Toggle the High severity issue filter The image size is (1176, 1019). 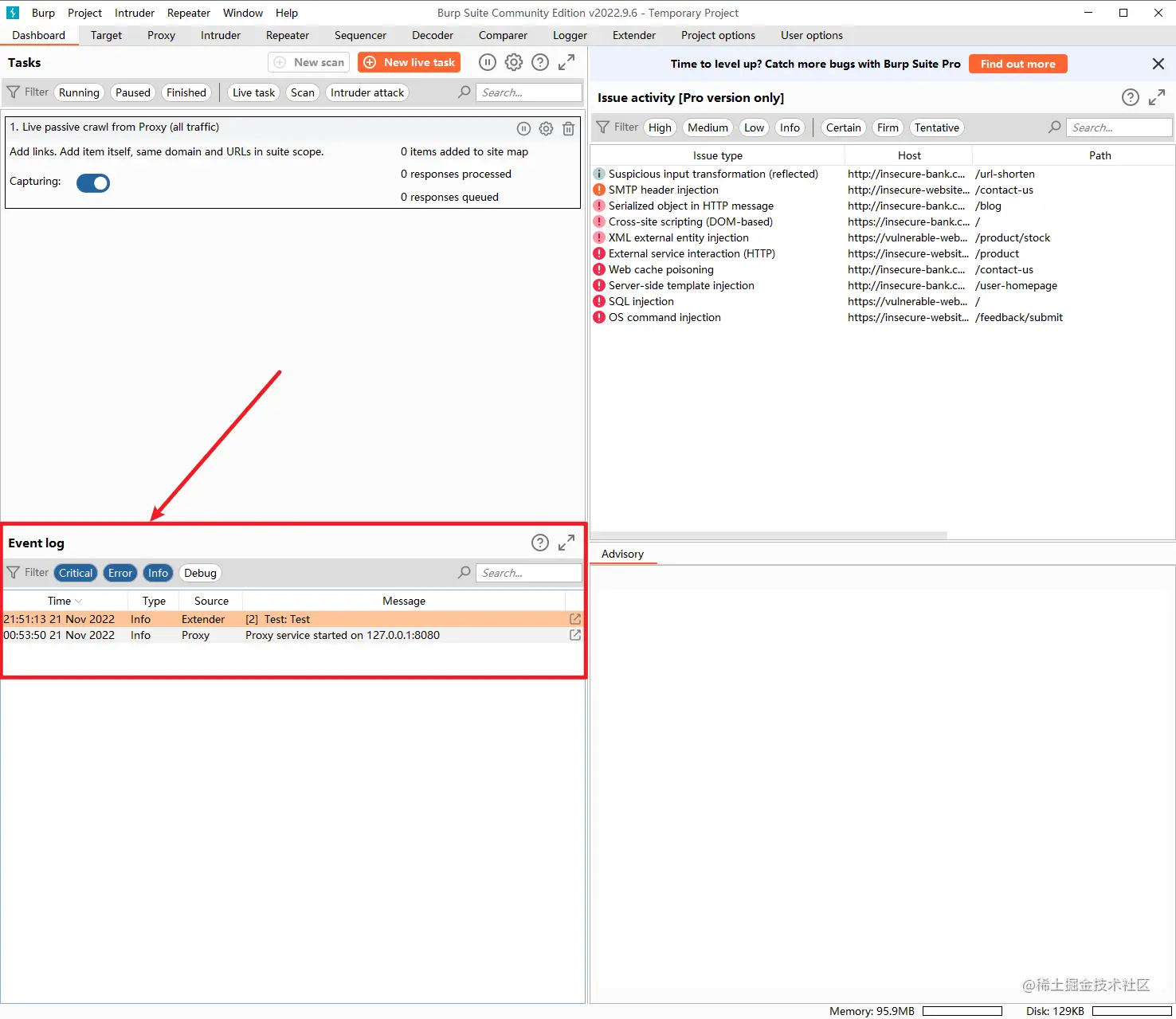click(660, 127)
